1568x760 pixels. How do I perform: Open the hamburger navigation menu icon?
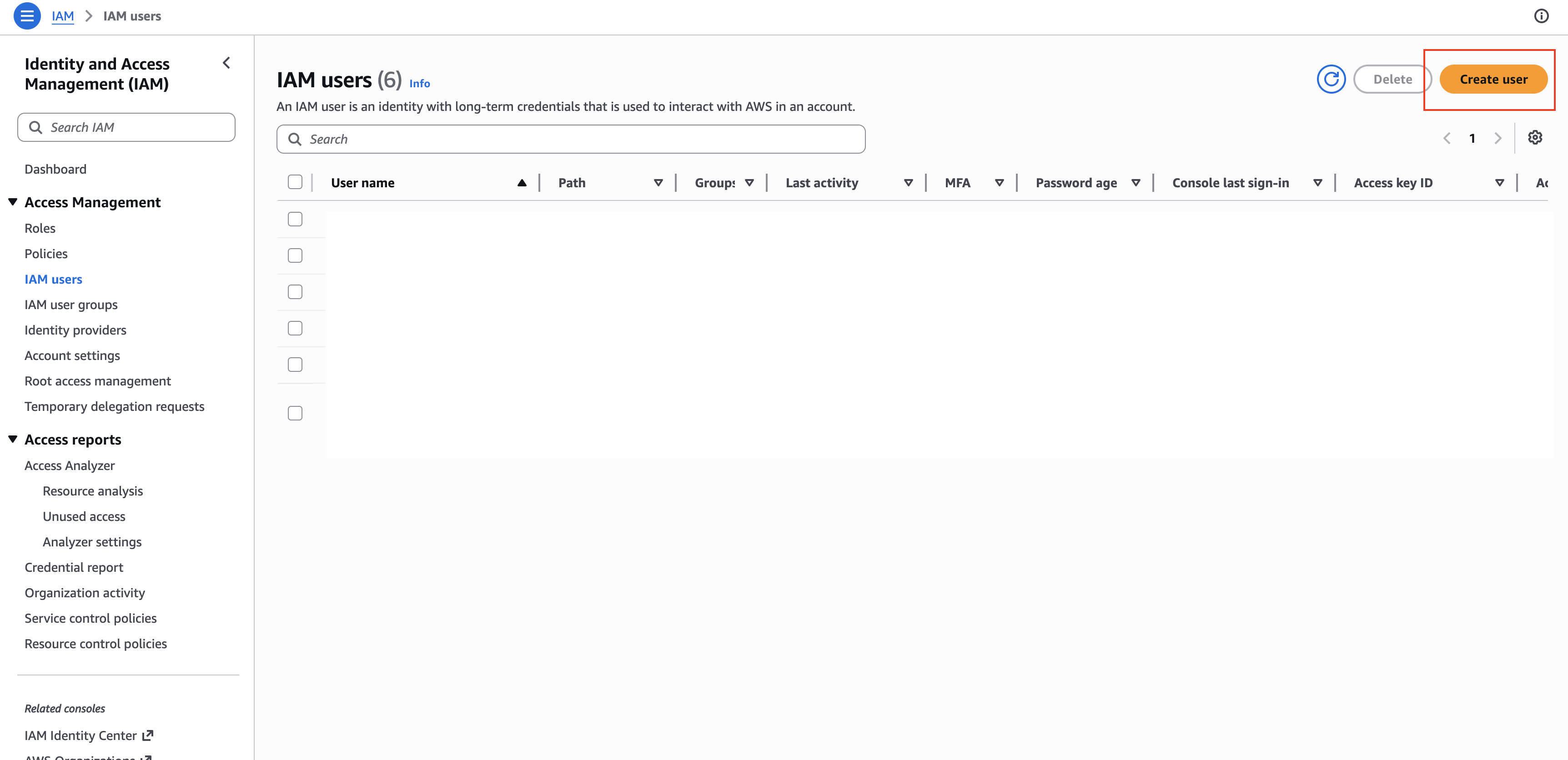[27, 16]
